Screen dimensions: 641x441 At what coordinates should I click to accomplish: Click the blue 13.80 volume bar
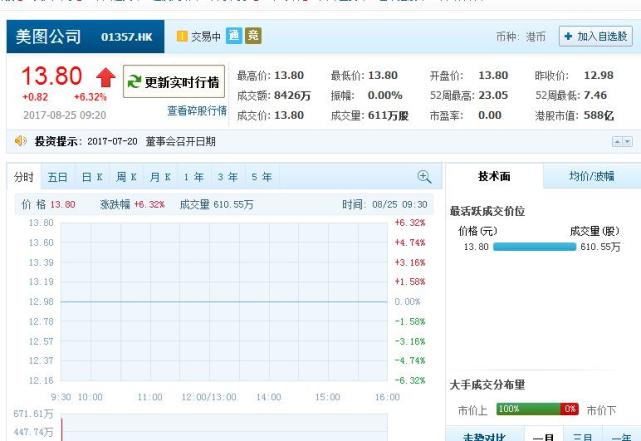(x=534, y=246)
